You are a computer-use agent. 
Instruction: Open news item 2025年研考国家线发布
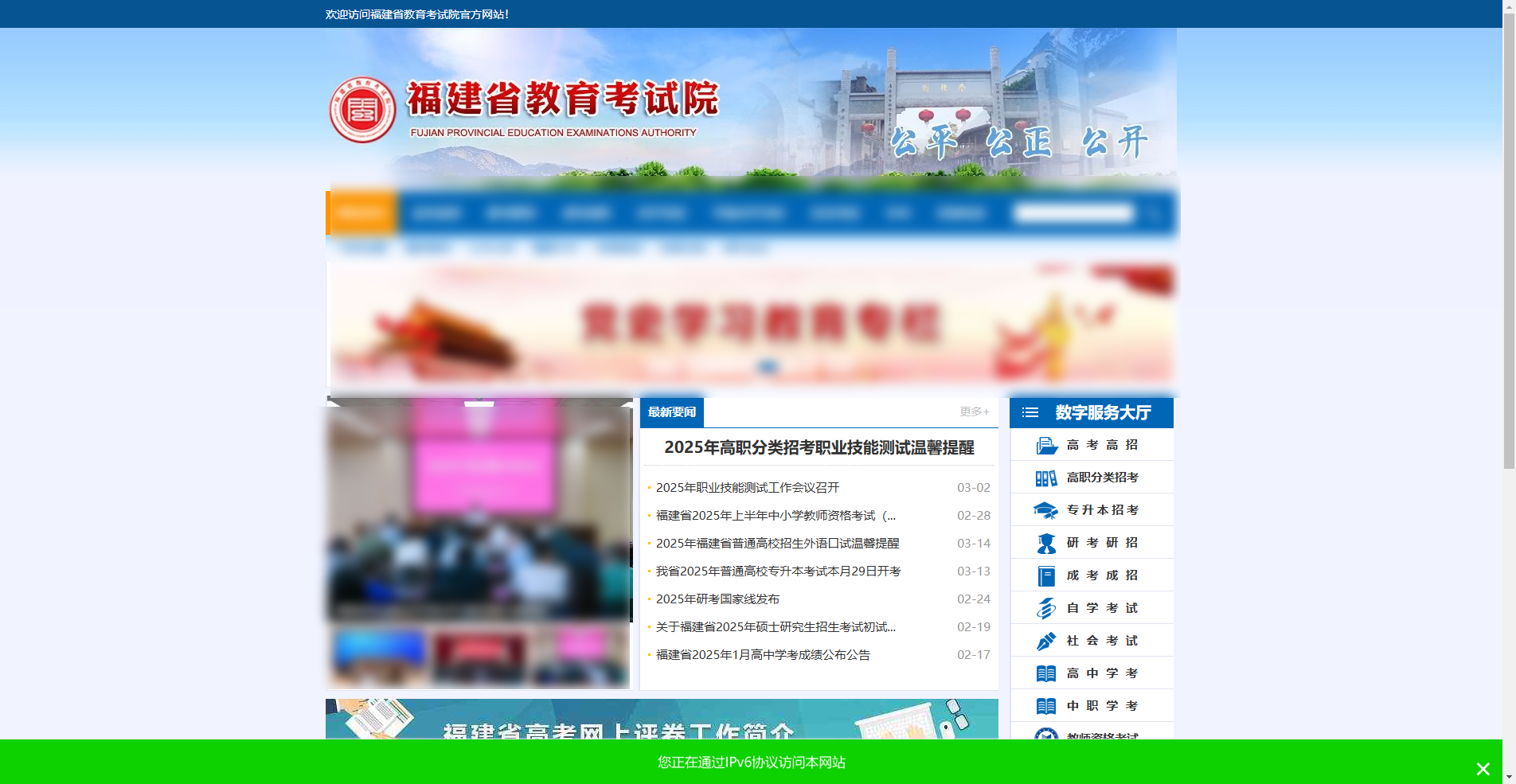pos(719,599)
